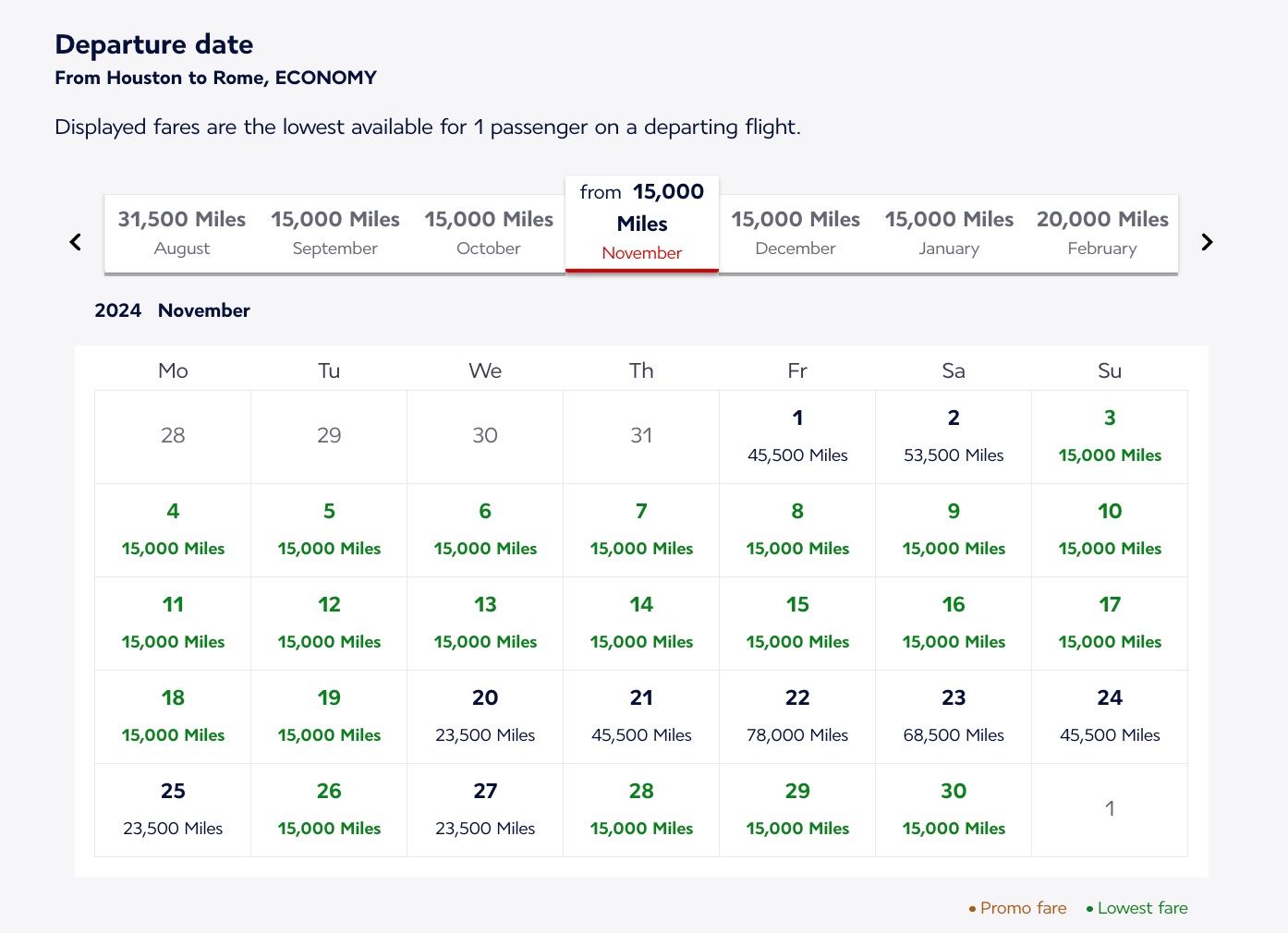Select November 1 for 45,500 Miles
1288x933 pixels.
(x=797, y=436)
